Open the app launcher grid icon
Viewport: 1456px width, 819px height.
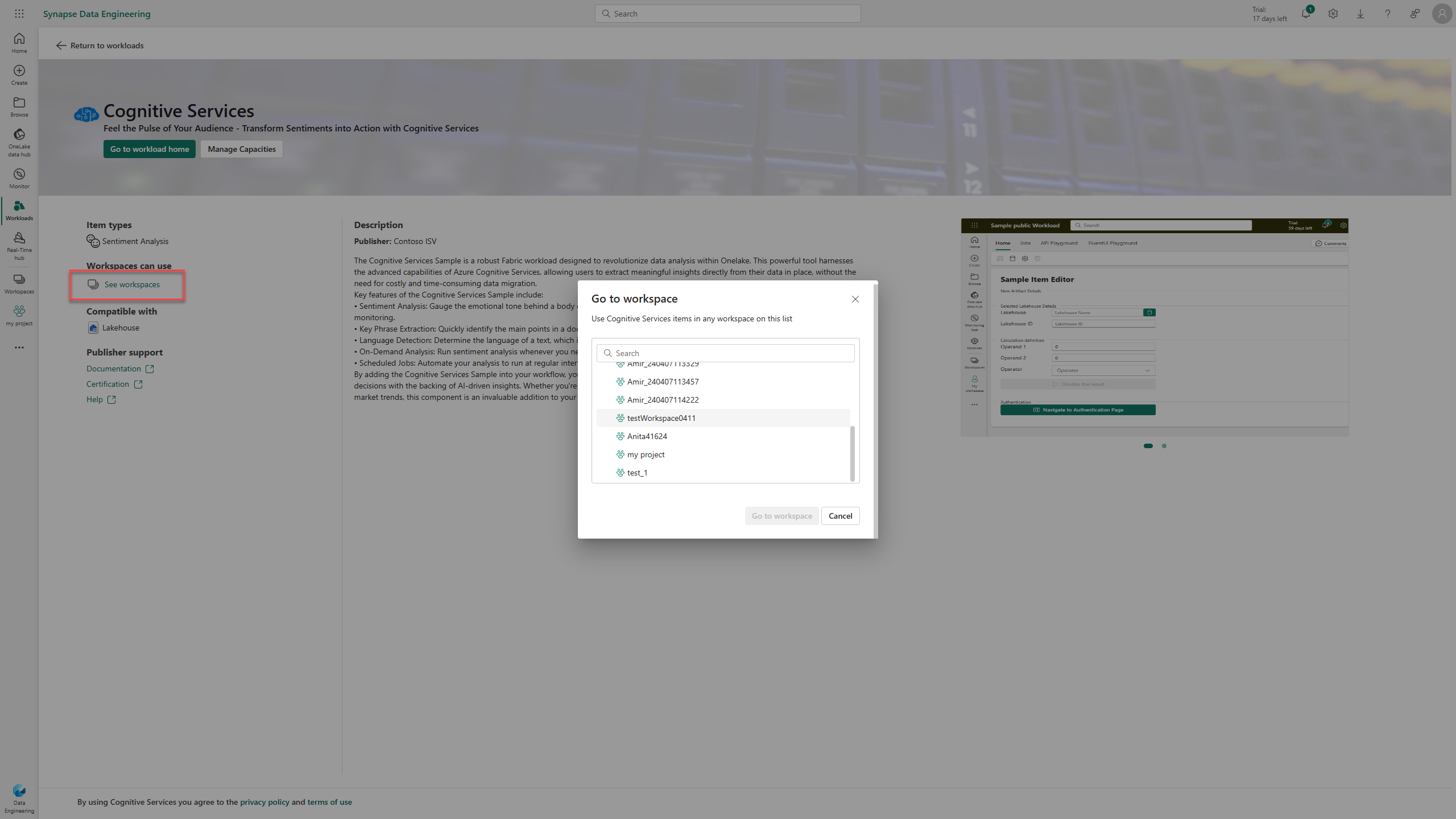(x=19, y=14)
